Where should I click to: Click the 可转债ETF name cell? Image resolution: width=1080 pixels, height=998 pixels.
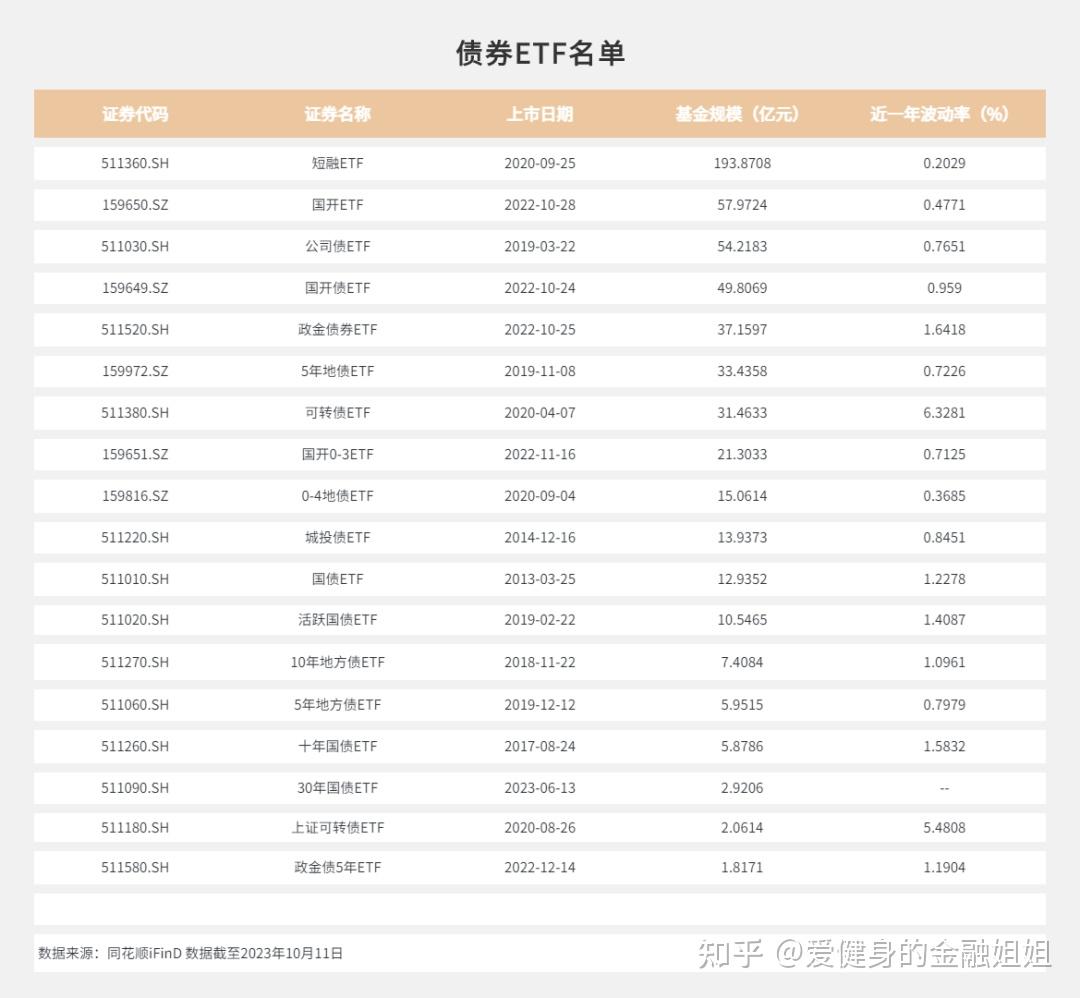tap(338, 413)
